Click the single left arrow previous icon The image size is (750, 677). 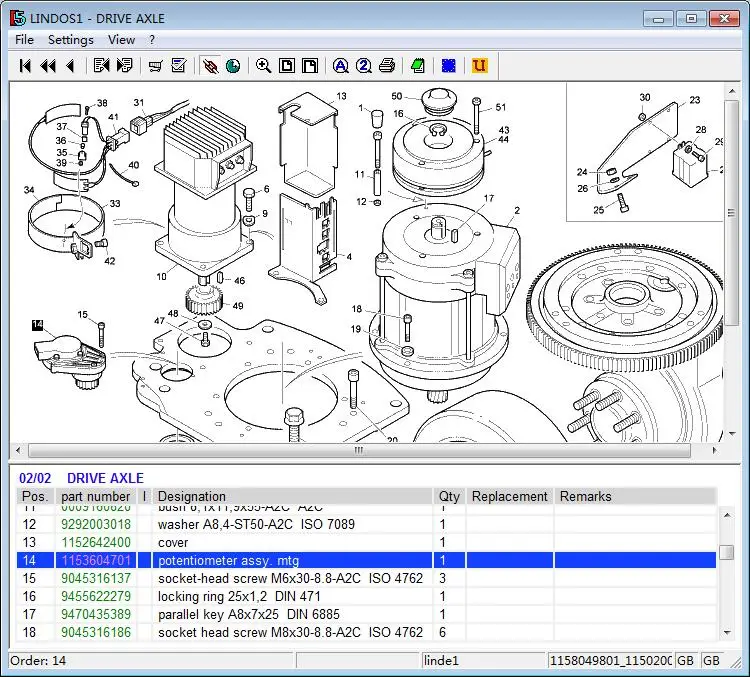tap(70, 66)
